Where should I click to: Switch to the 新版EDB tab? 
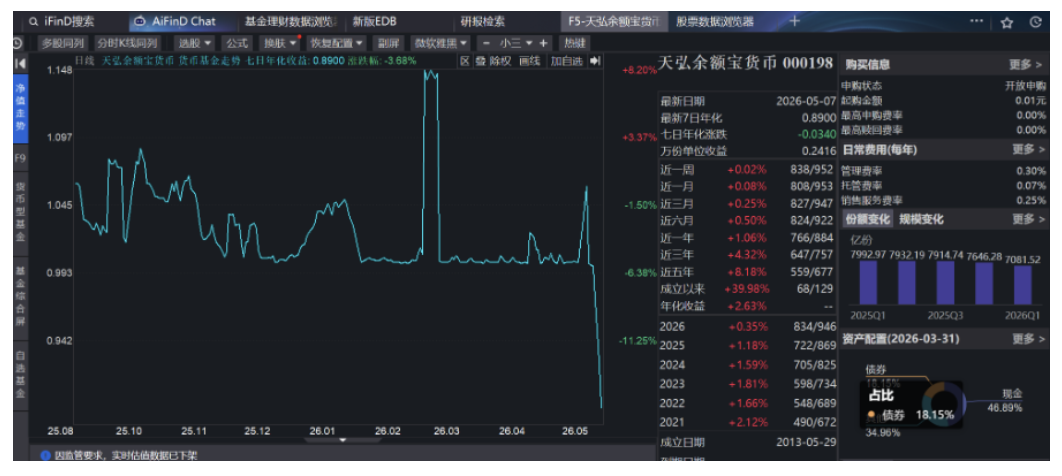pos(374,22)
